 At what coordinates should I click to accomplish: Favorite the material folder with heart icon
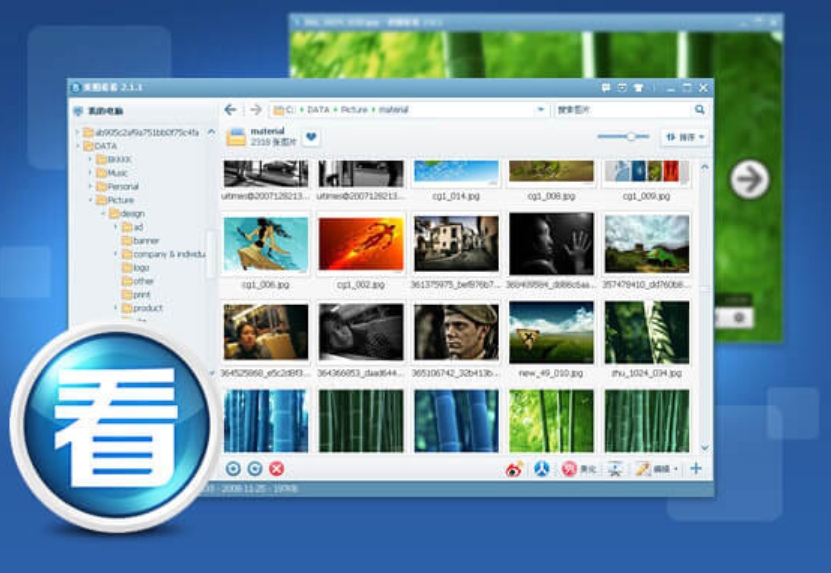point(311,137)
